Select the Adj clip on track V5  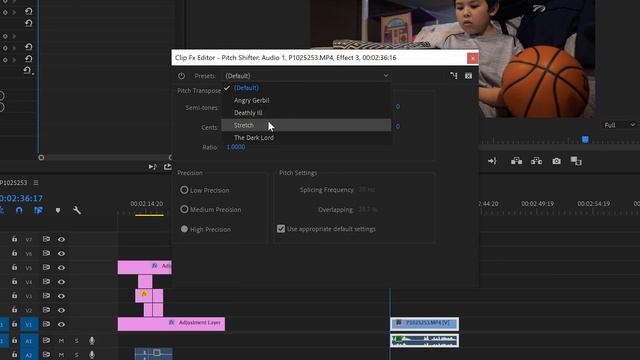pos(144,267)
